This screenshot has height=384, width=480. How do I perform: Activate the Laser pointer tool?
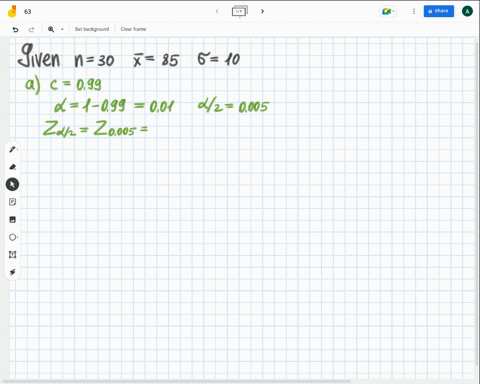click(x=13, y=272)
